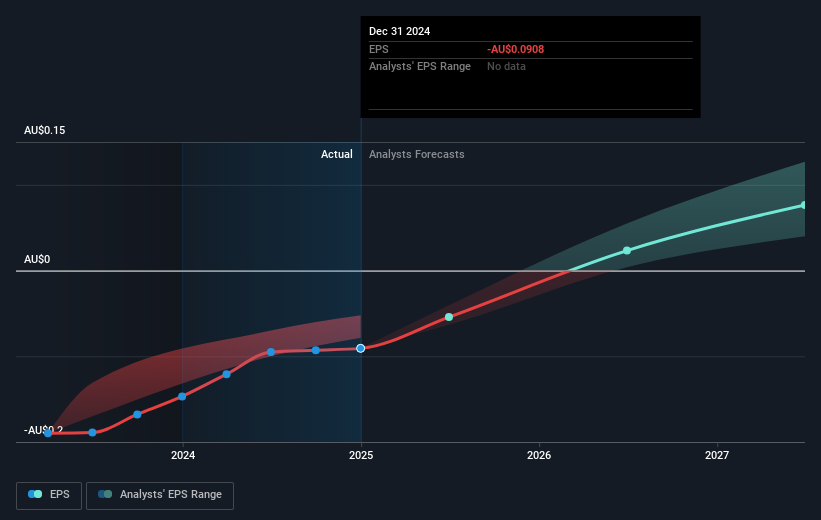The image size is (821, 520).
Task: Click the -AU$0.0908 EPS value in tooltip
Action: click(x=516, y=49)
